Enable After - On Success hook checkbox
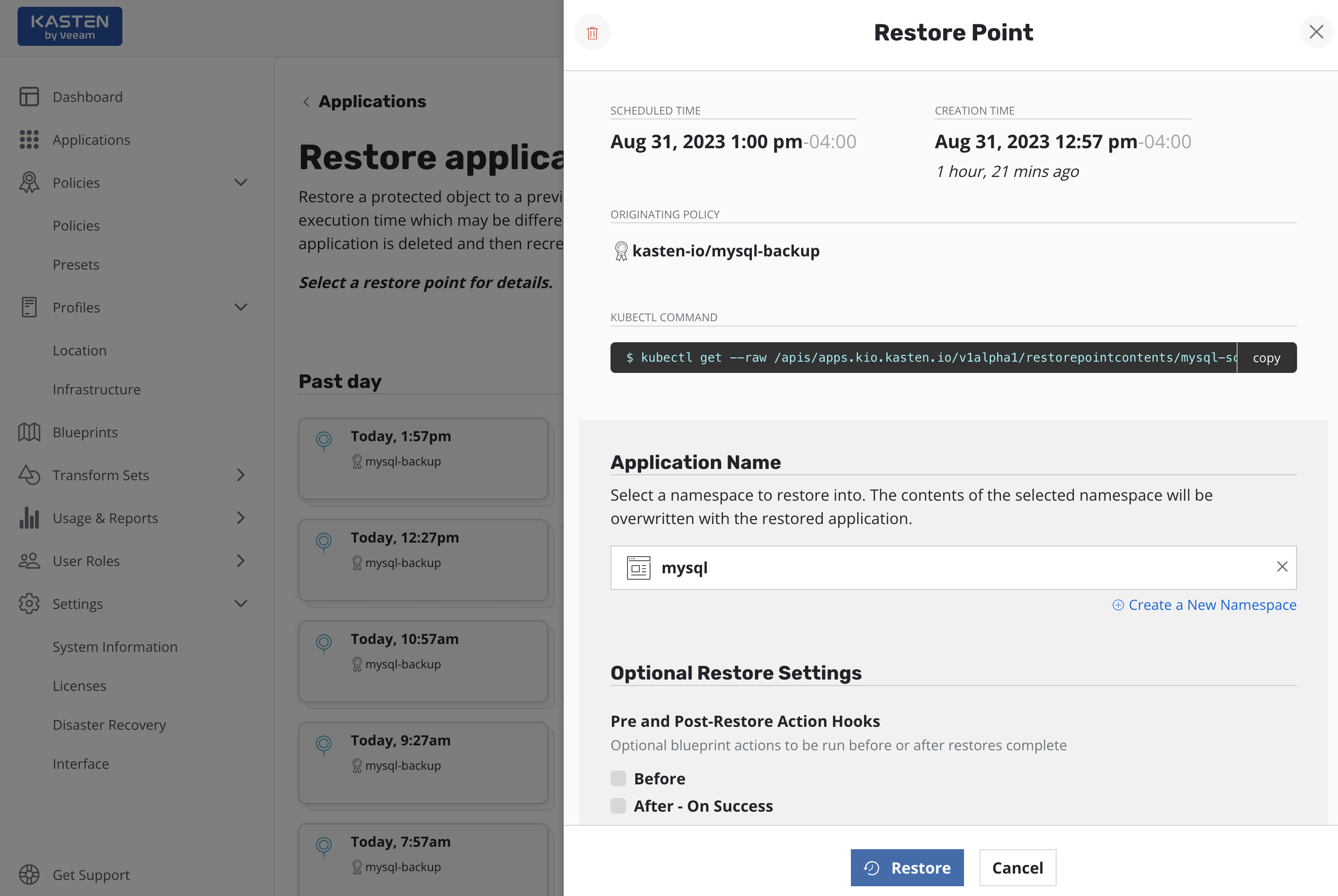 point(618,806)
